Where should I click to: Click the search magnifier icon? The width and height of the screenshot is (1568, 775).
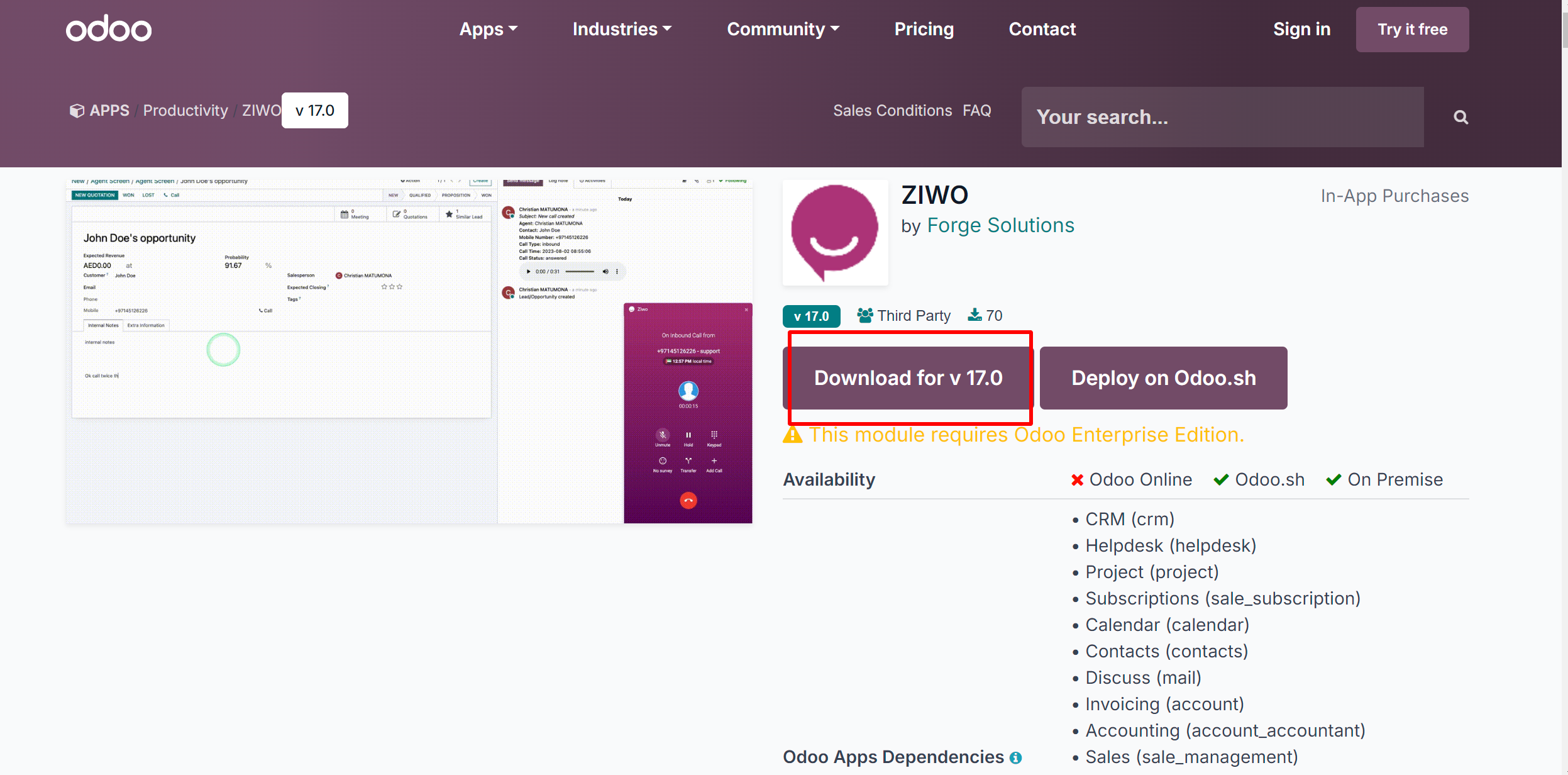point(1461,117)
